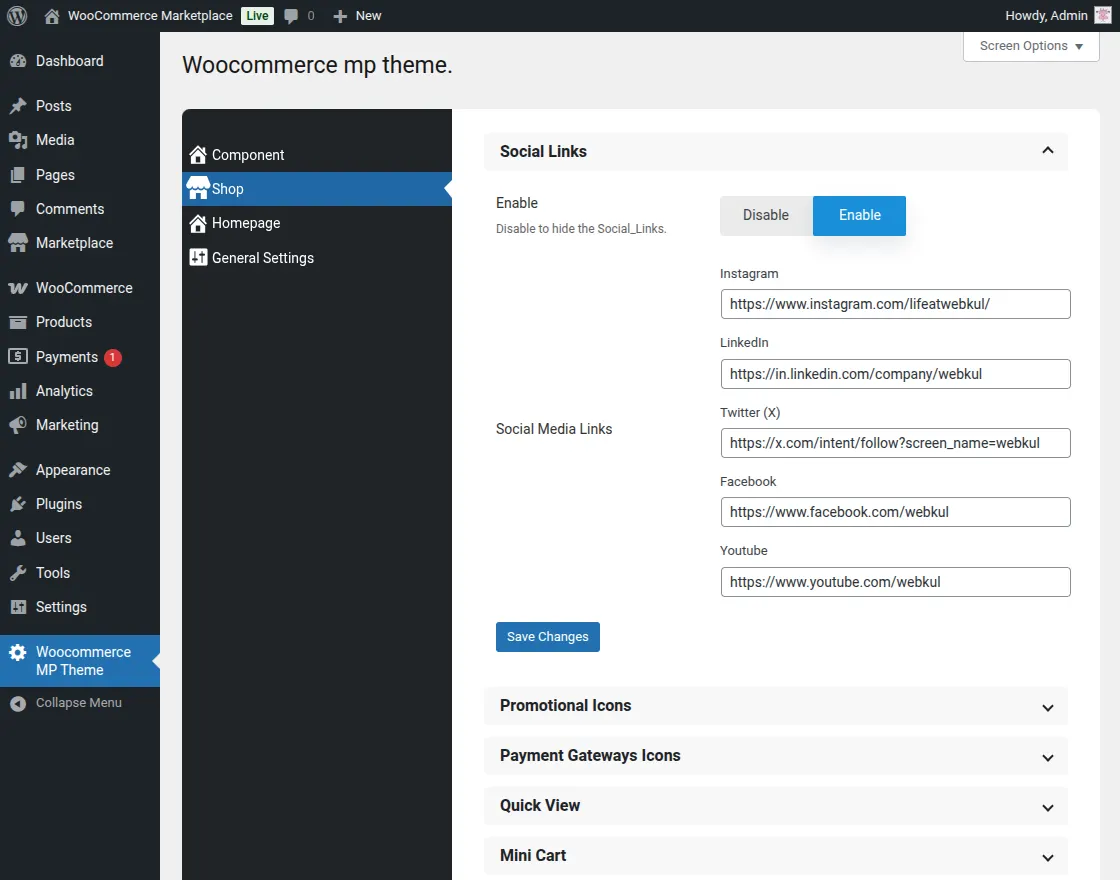1120x880 pixels.
Task: Click the Users person icon
Action: pyautogui.click(x=18, y=539)
